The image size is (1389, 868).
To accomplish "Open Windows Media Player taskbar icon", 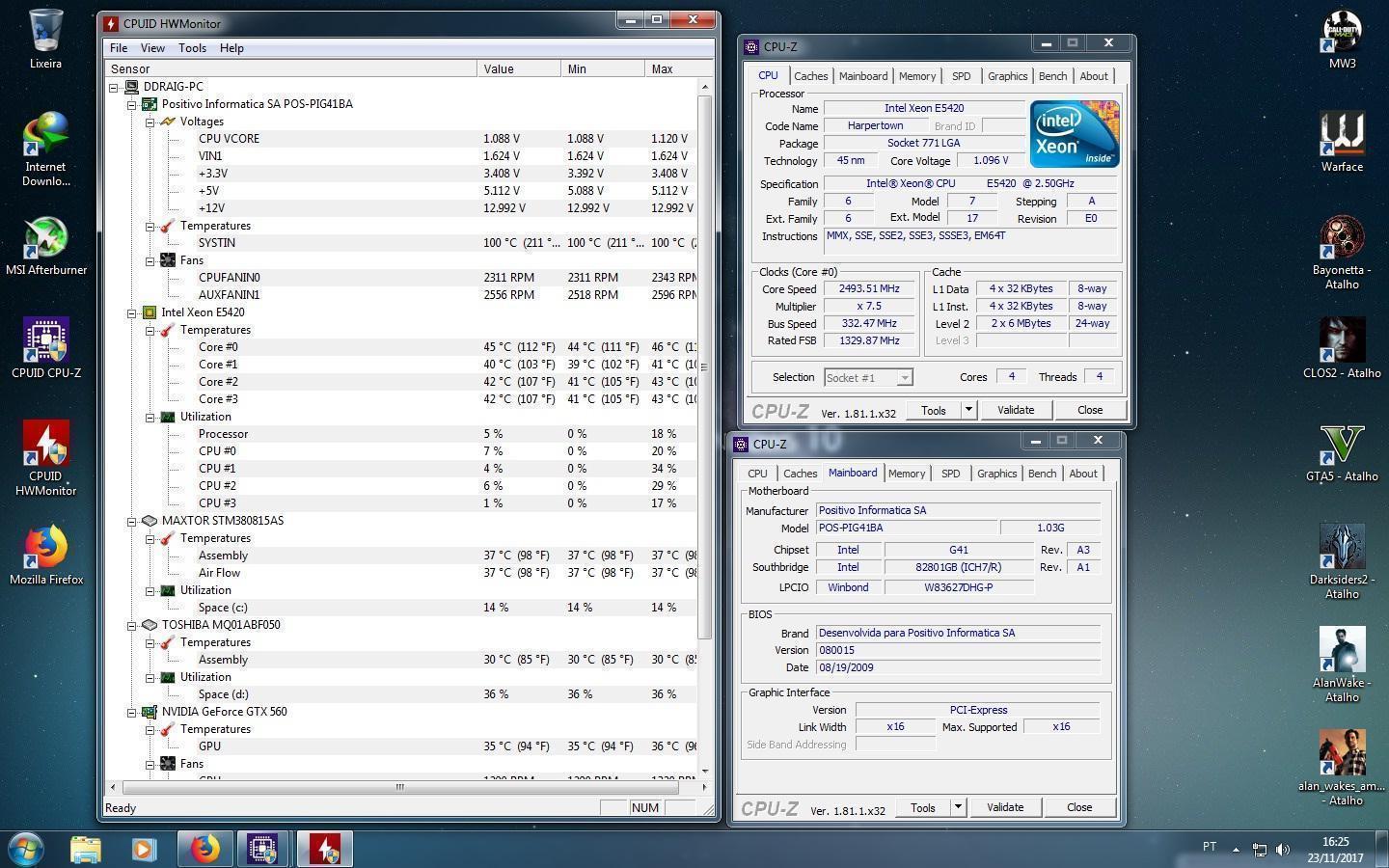I will [x=144, y=849].
